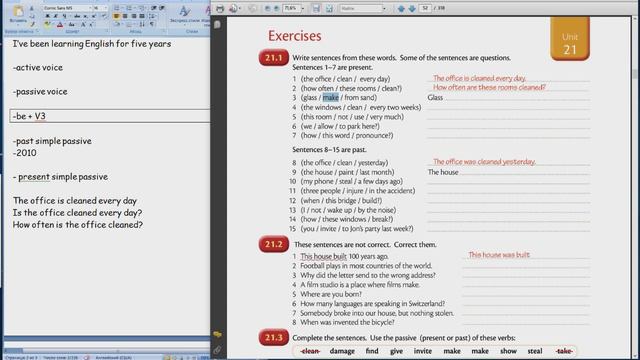640x360 pixels.
Task: Toggle align left paragraph button
Action: (x=116, y=16)
